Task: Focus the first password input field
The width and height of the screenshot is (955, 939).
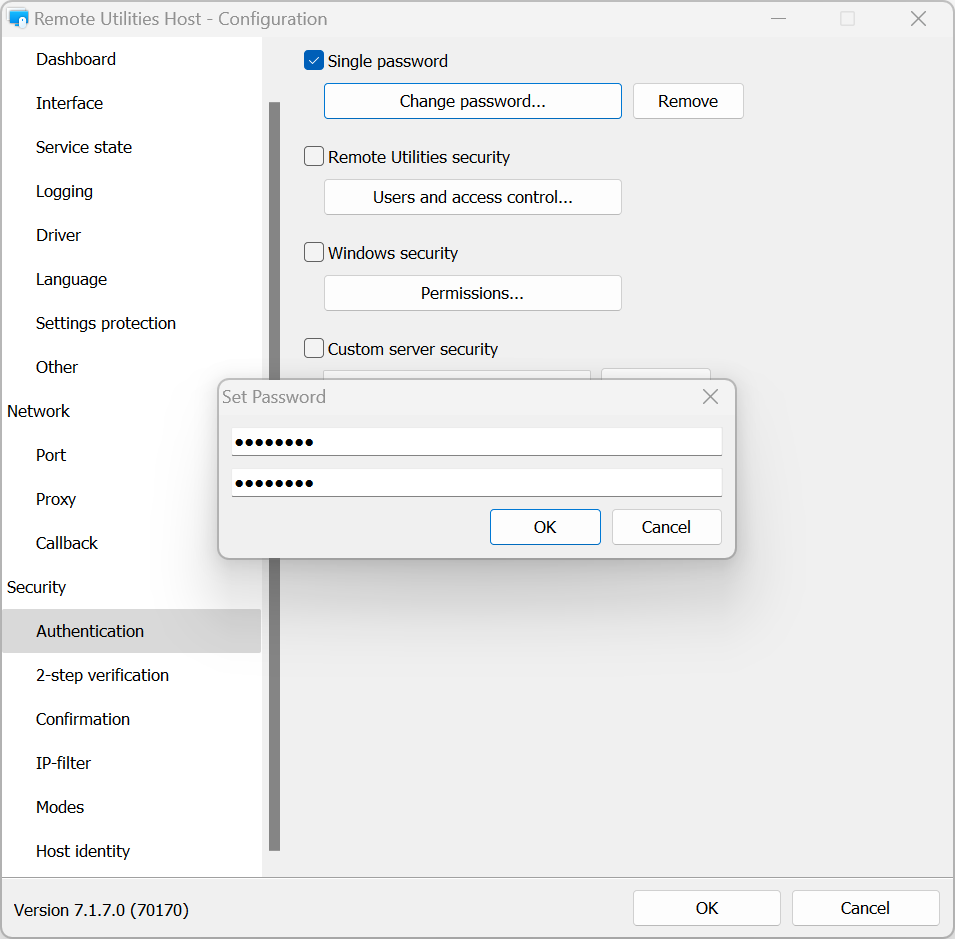Action: pyautogui.click(x=476, y=442)
